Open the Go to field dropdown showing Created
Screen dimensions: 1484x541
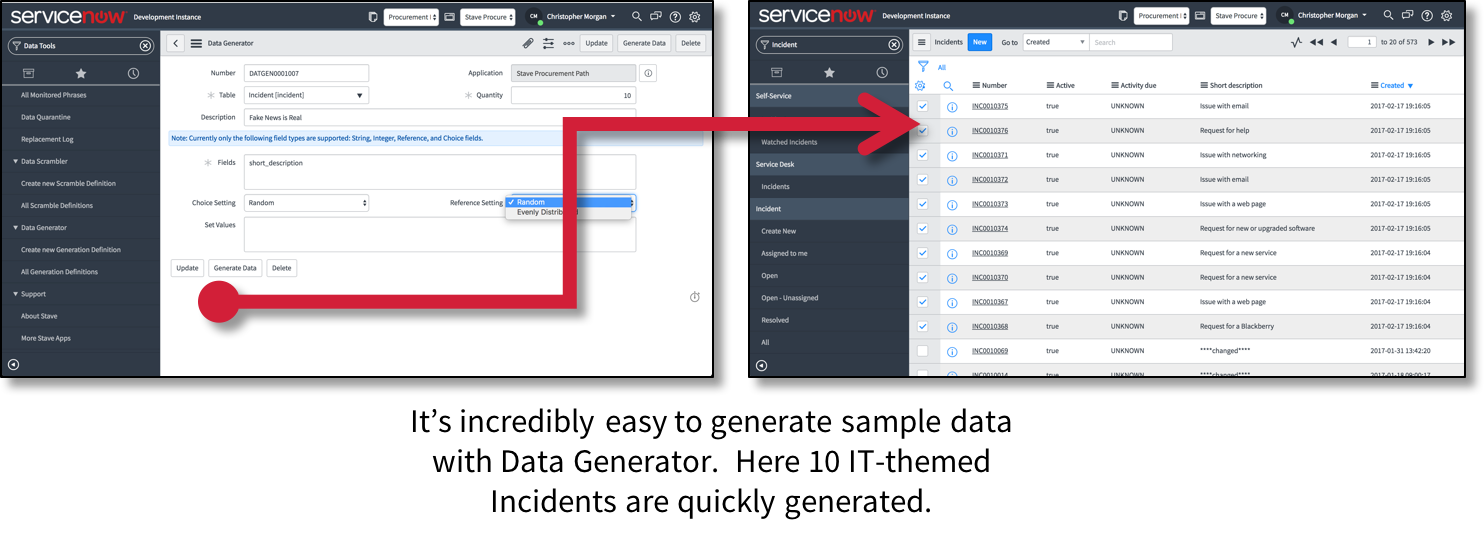pyautogui.click(x=1055, y=42)
